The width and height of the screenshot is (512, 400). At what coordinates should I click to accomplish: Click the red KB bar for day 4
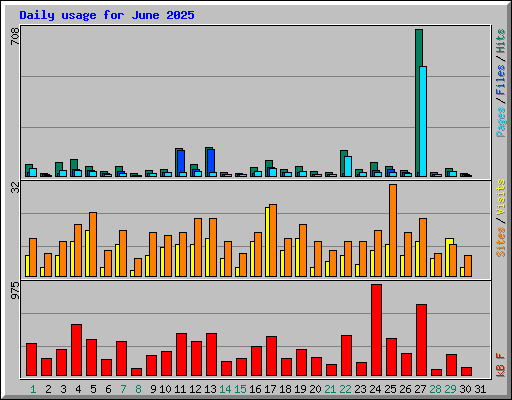(76, 350)
